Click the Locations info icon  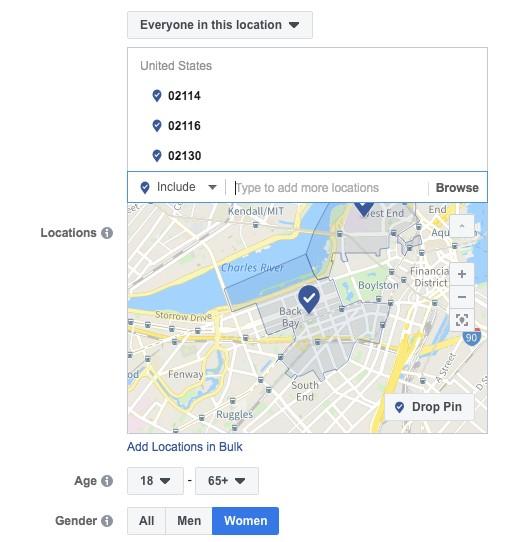107,233
